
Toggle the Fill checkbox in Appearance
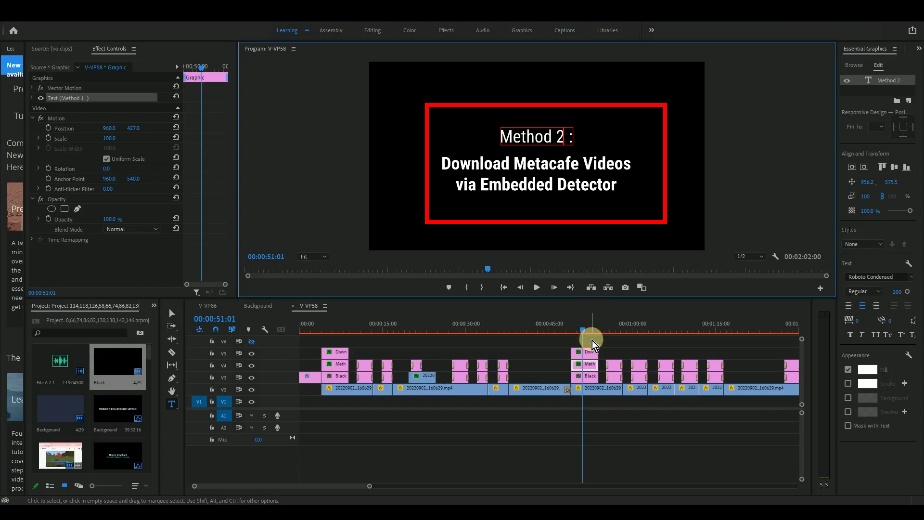[848, 370]
